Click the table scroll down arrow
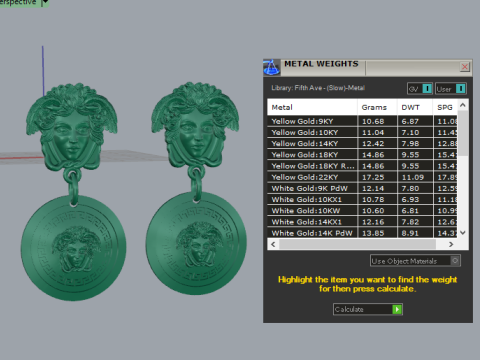 point(463,233)
